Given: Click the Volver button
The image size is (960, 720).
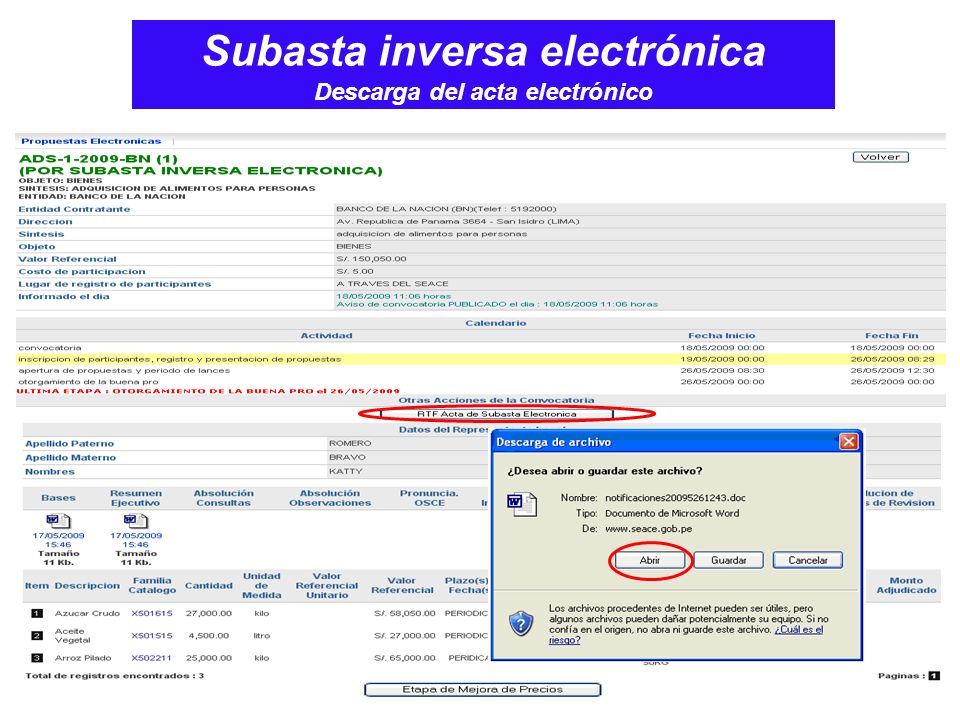Looking at the screenshot, I should pos(880,157).
